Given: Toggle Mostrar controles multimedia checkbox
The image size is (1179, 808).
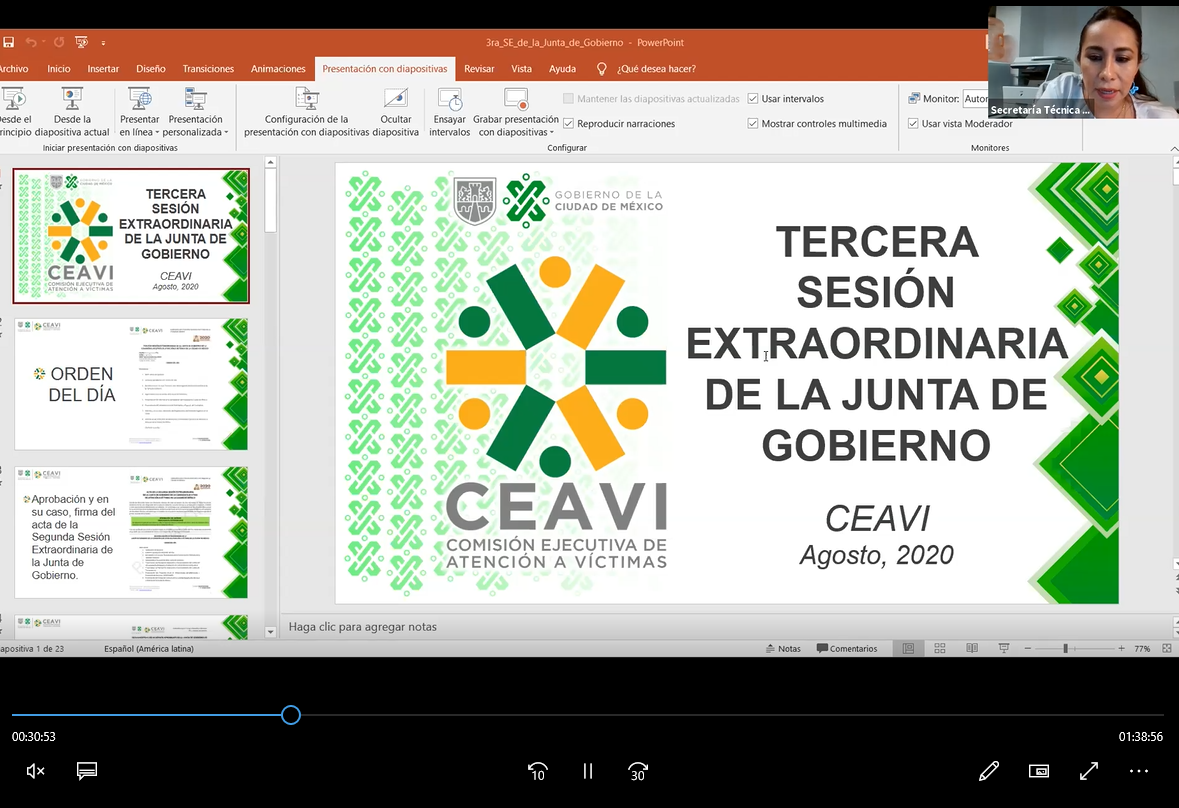Looking at the screenshot, I should 753,123.
